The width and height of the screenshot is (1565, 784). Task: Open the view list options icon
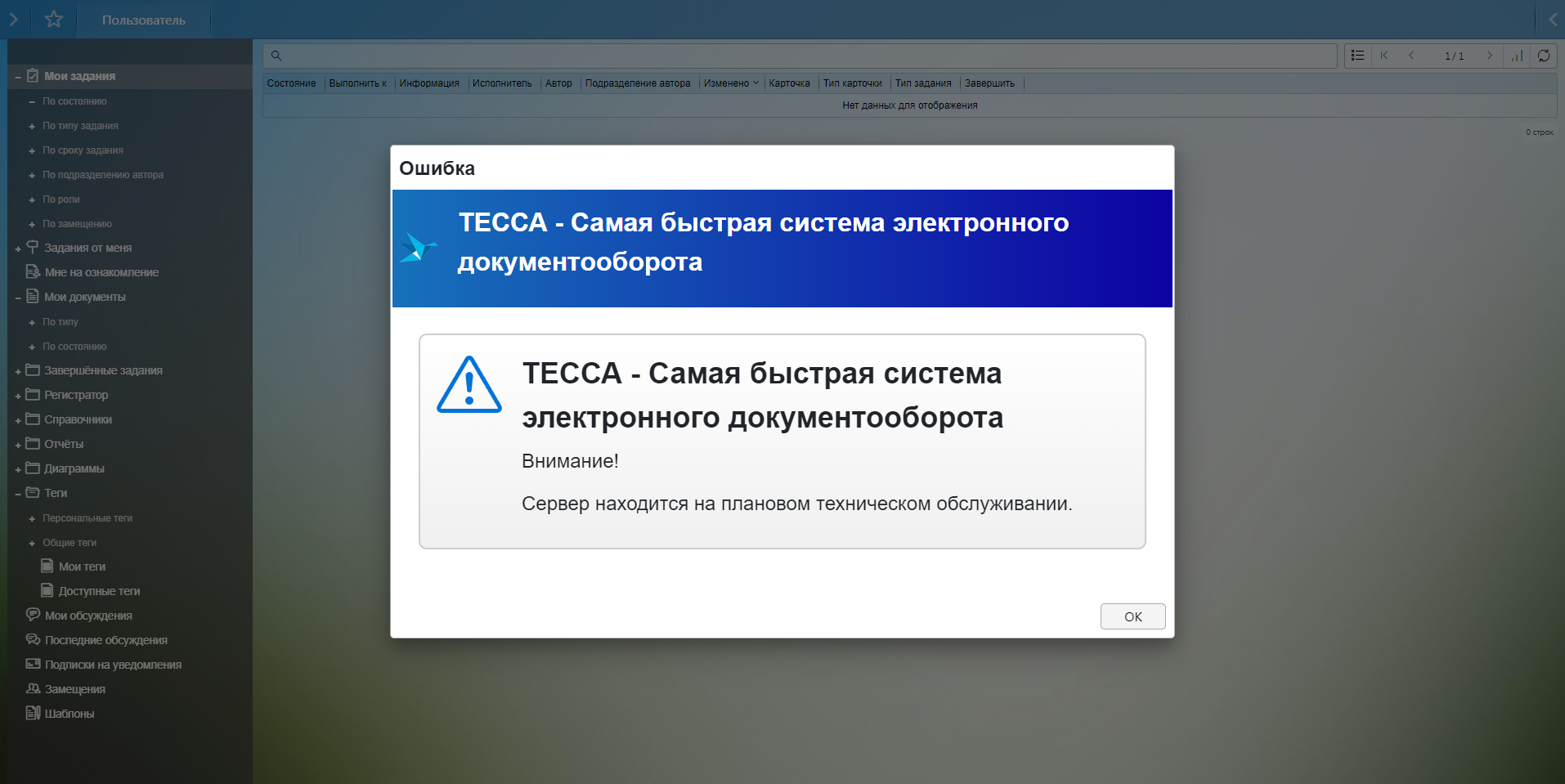tap(1357, 56)
